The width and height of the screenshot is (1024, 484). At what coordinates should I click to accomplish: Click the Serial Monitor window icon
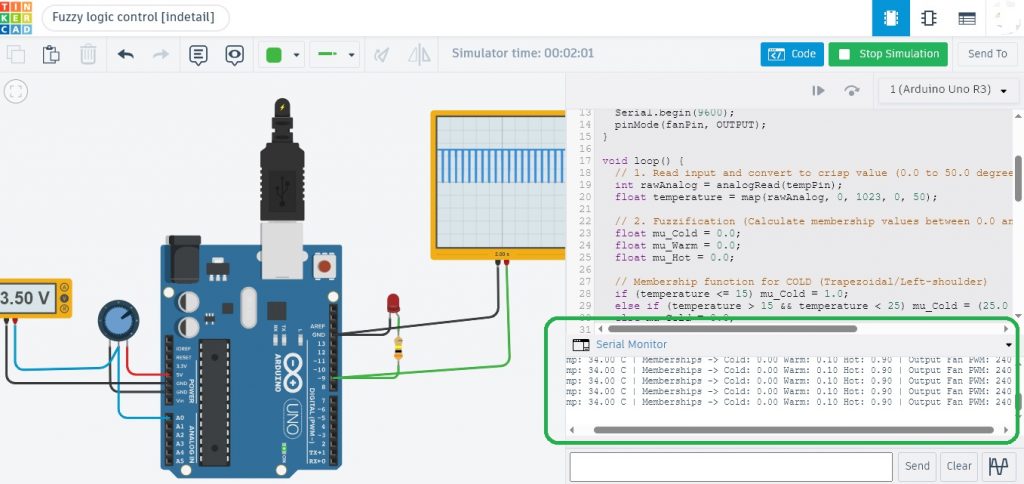point(580,344)
